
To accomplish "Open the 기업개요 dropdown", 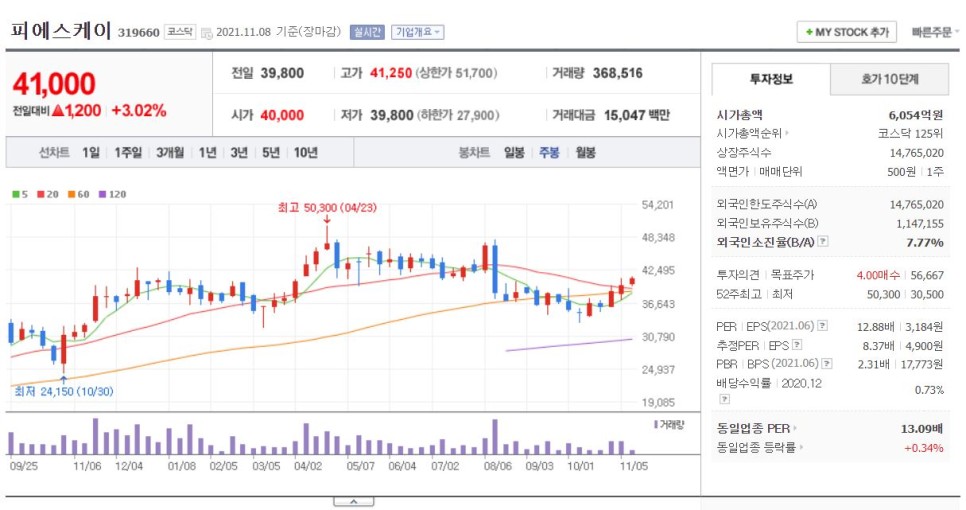I will [418, 32].
